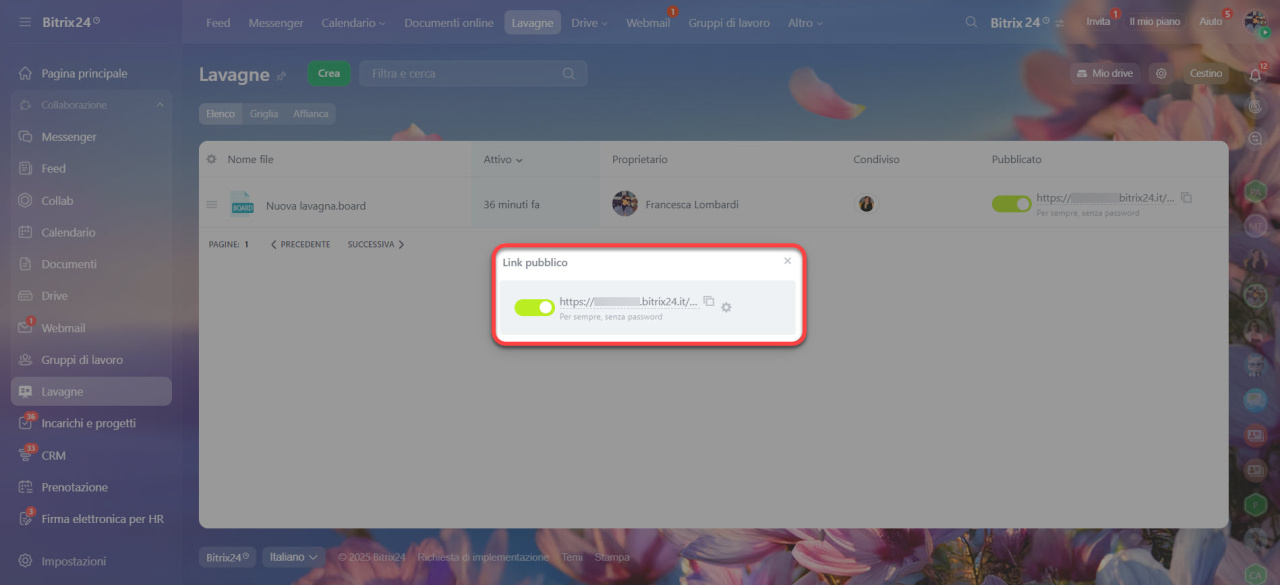
Task: Click the public link URL in the table row
Action: click(x=1106, y=198)
